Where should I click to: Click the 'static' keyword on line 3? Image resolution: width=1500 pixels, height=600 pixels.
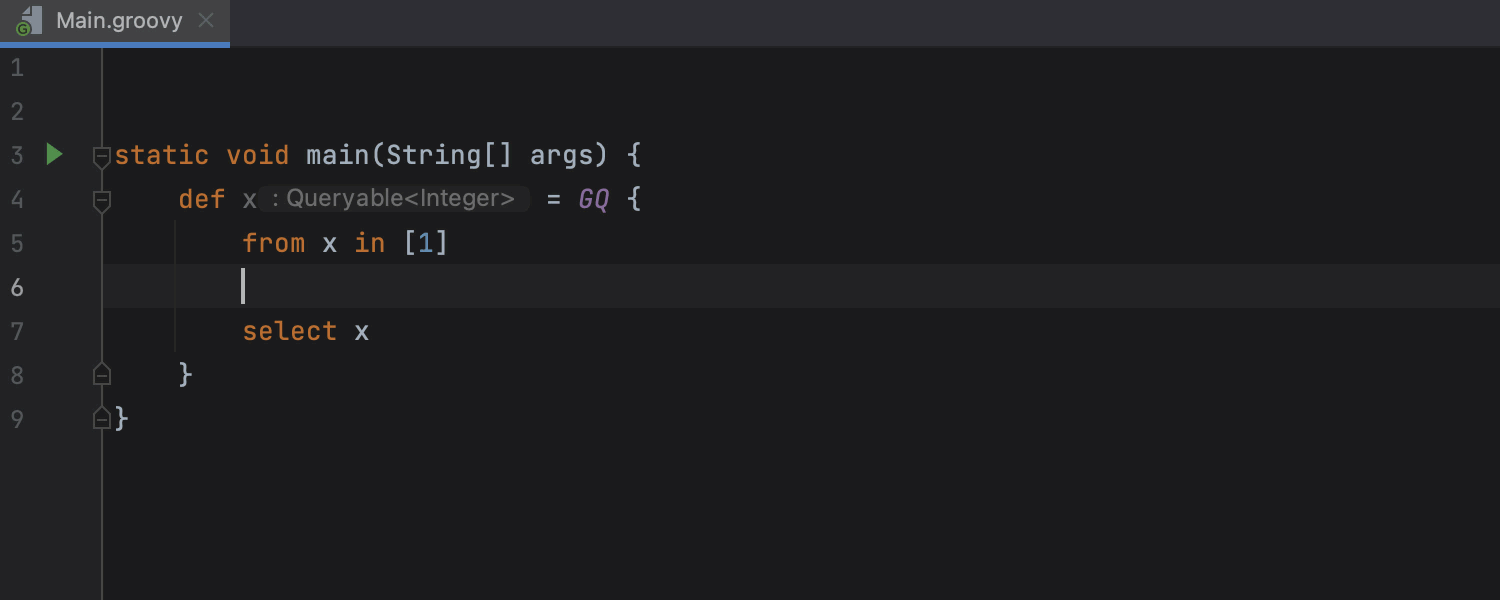[162, 155]
